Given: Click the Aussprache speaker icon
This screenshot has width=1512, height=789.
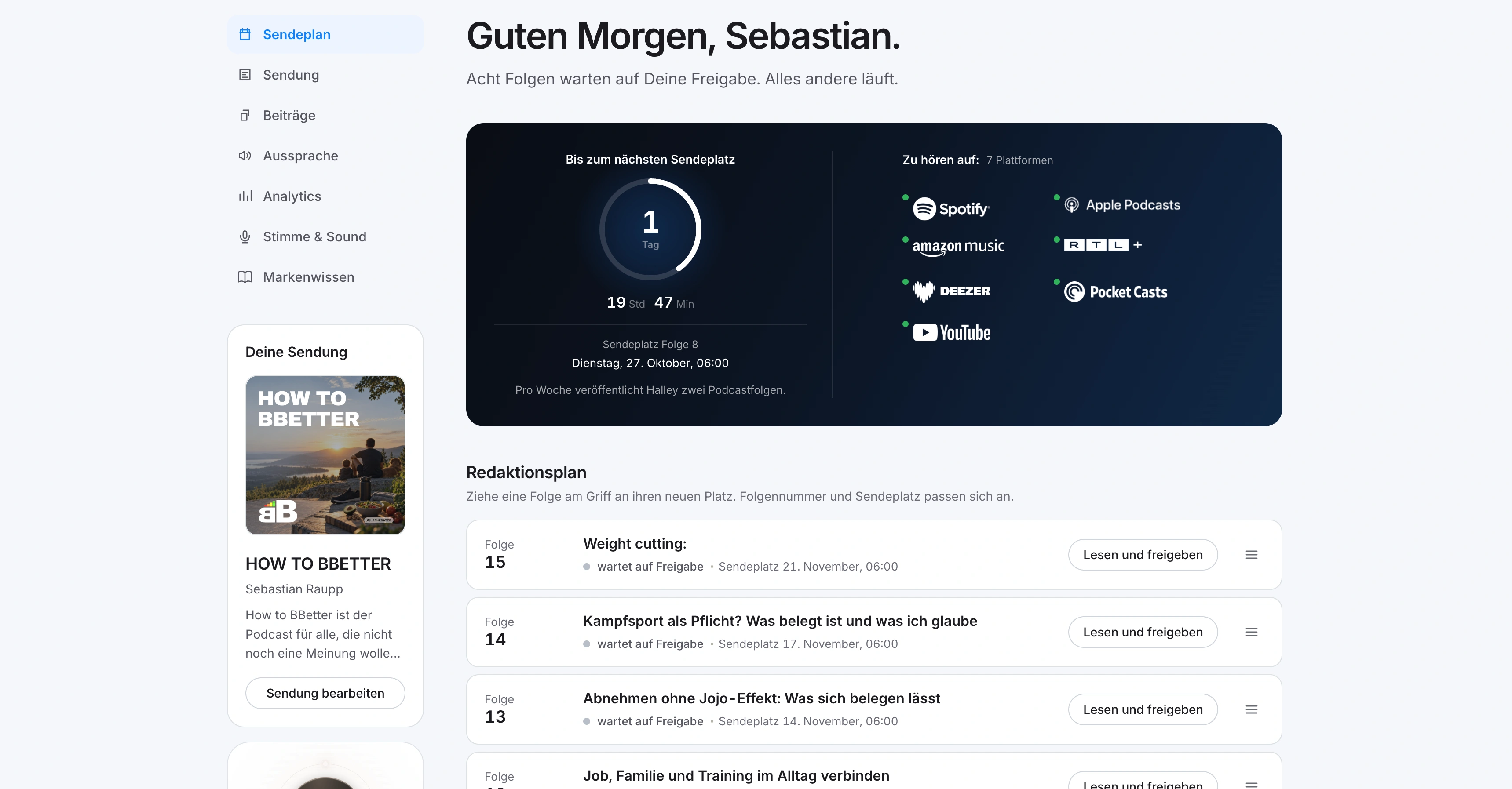Looking at the screenshot, I should coord(245,156).
